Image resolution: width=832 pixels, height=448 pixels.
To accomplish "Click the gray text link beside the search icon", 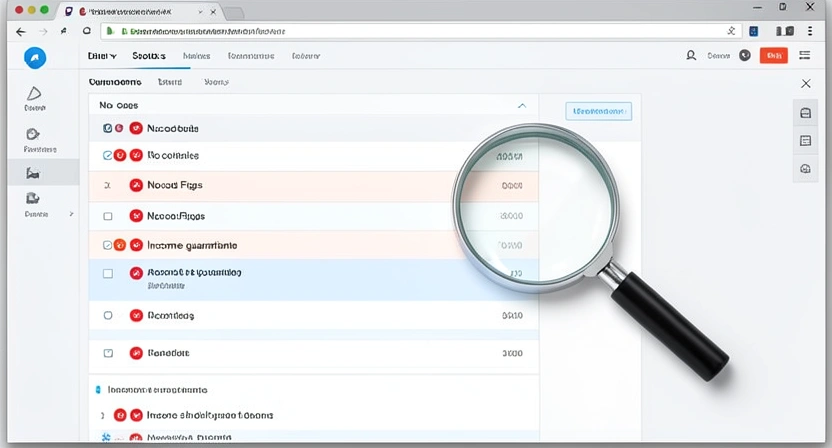I will coord(718,55).
